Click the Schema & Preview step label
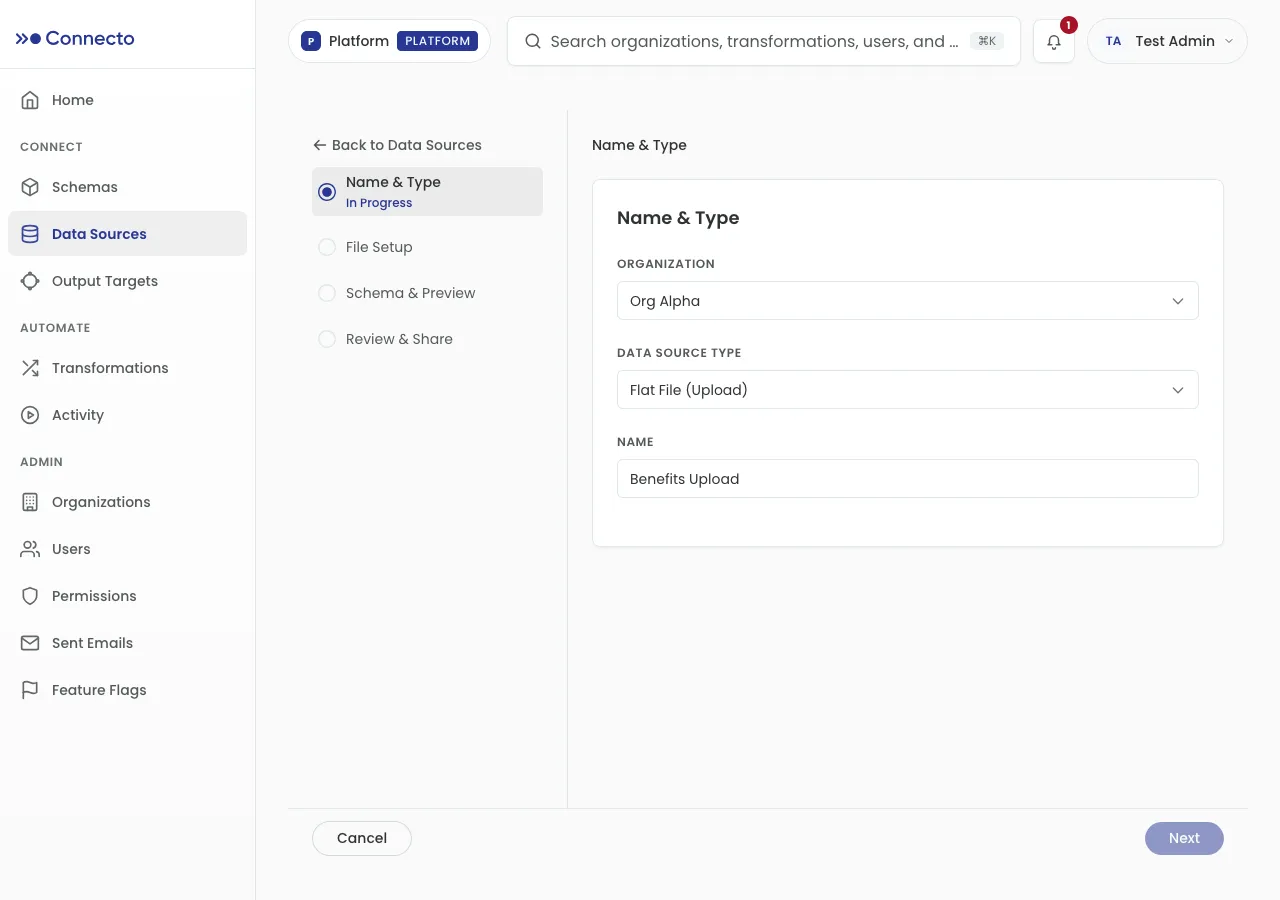The height and width of the screenshot is (900, 1280). (x=411, y=293)
